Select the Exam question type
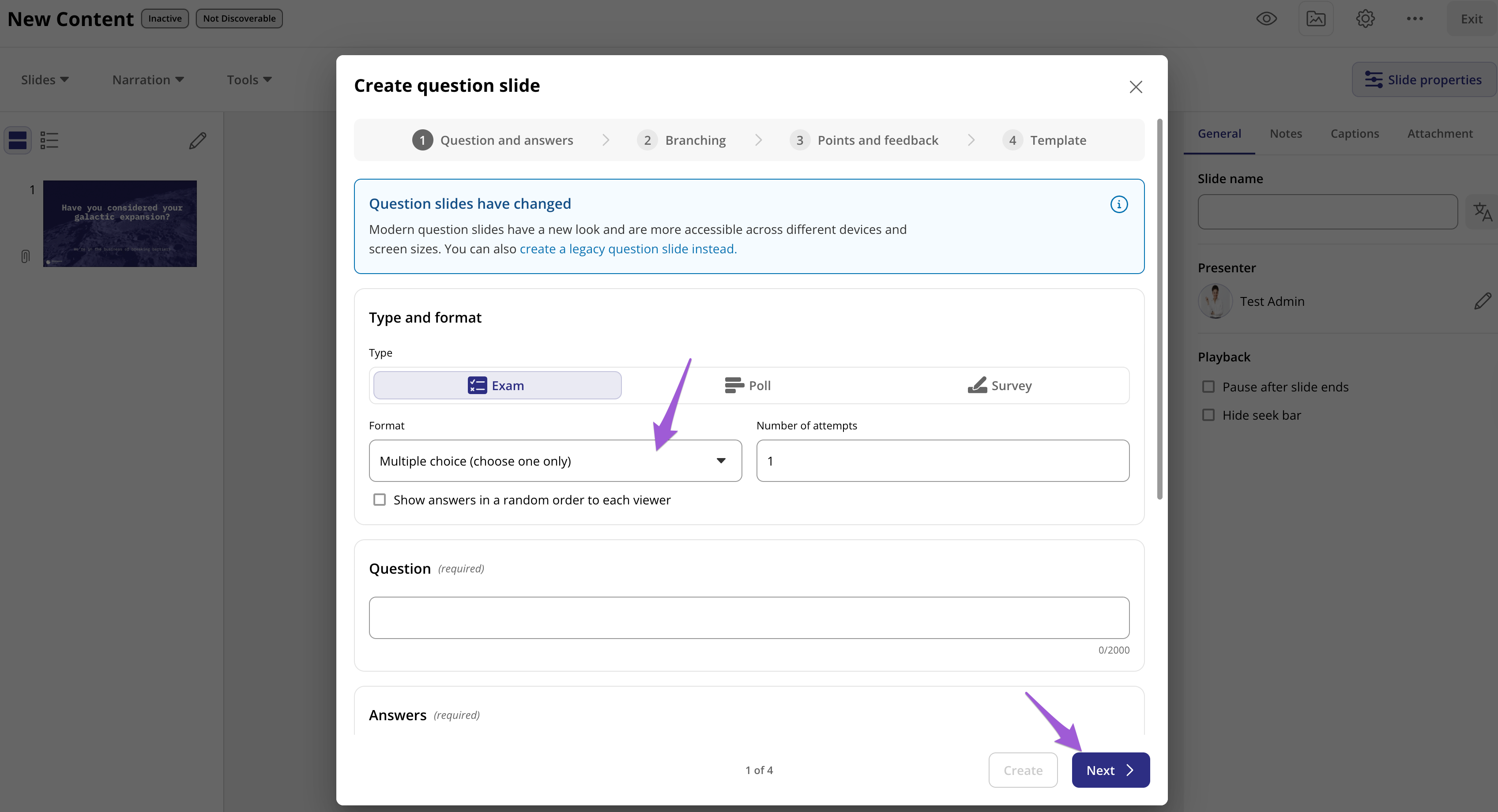Viewport: 1498px width, 812px height. coord(497,385)
